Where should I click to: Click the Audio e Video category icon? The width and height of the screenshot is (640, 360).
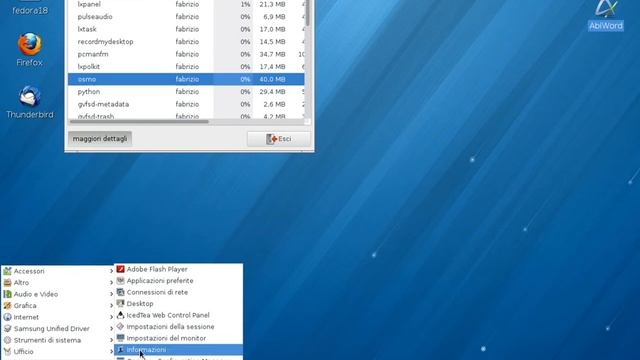(x=7, y=294)
